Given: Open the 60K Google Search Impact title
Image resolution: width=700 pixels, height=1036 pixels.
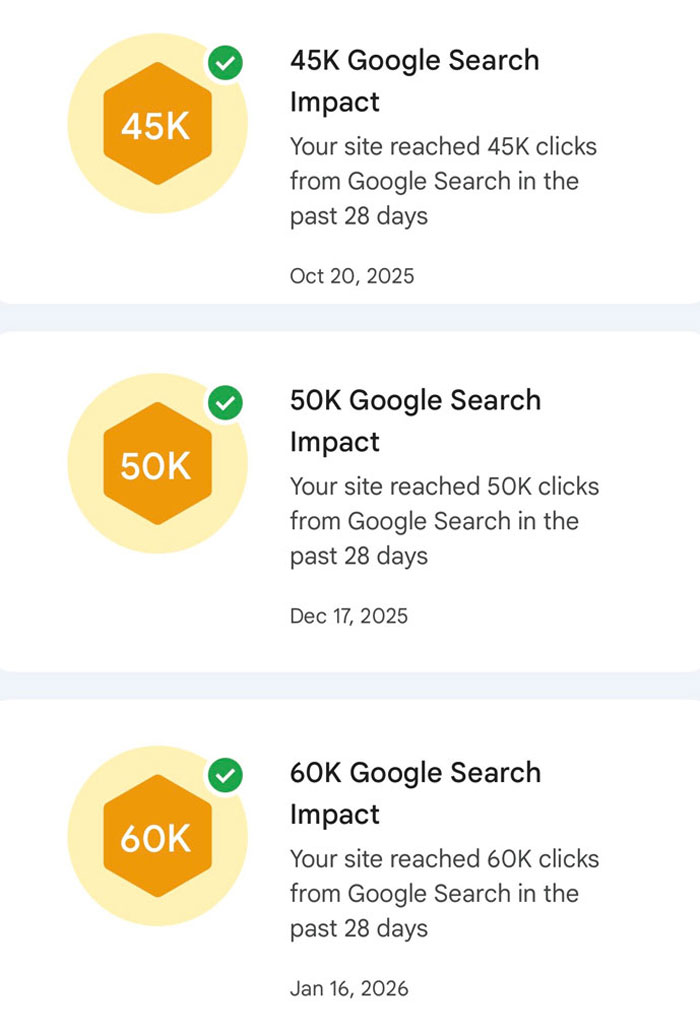Looking at the screenshot, I should click(x=414, y=793).
